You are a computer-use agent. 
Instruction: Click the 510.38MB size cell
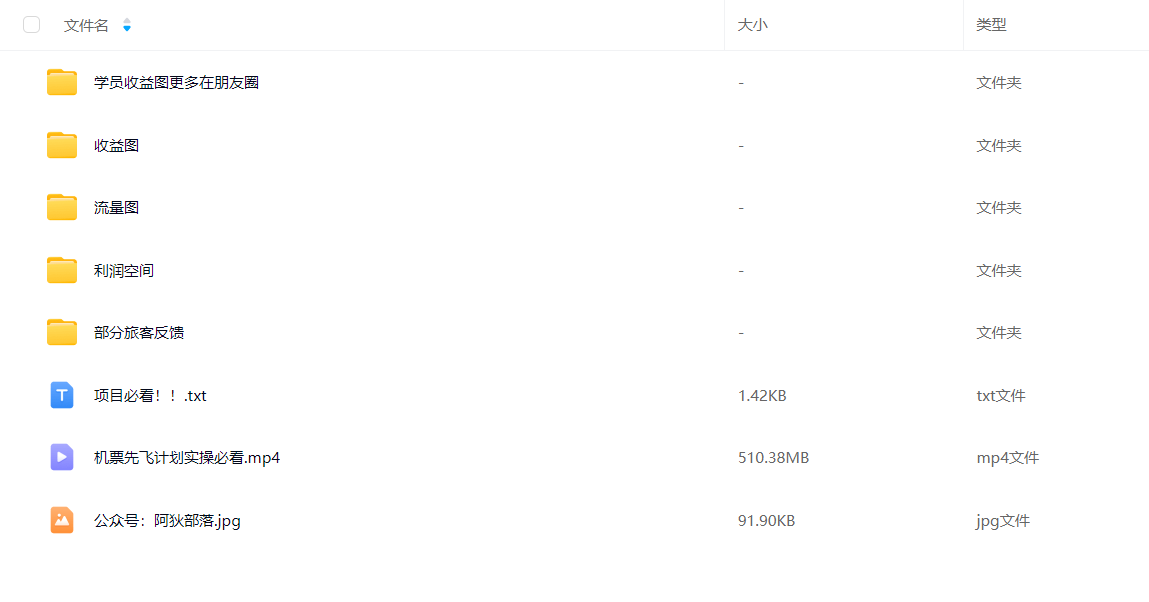tap(773, 458)
